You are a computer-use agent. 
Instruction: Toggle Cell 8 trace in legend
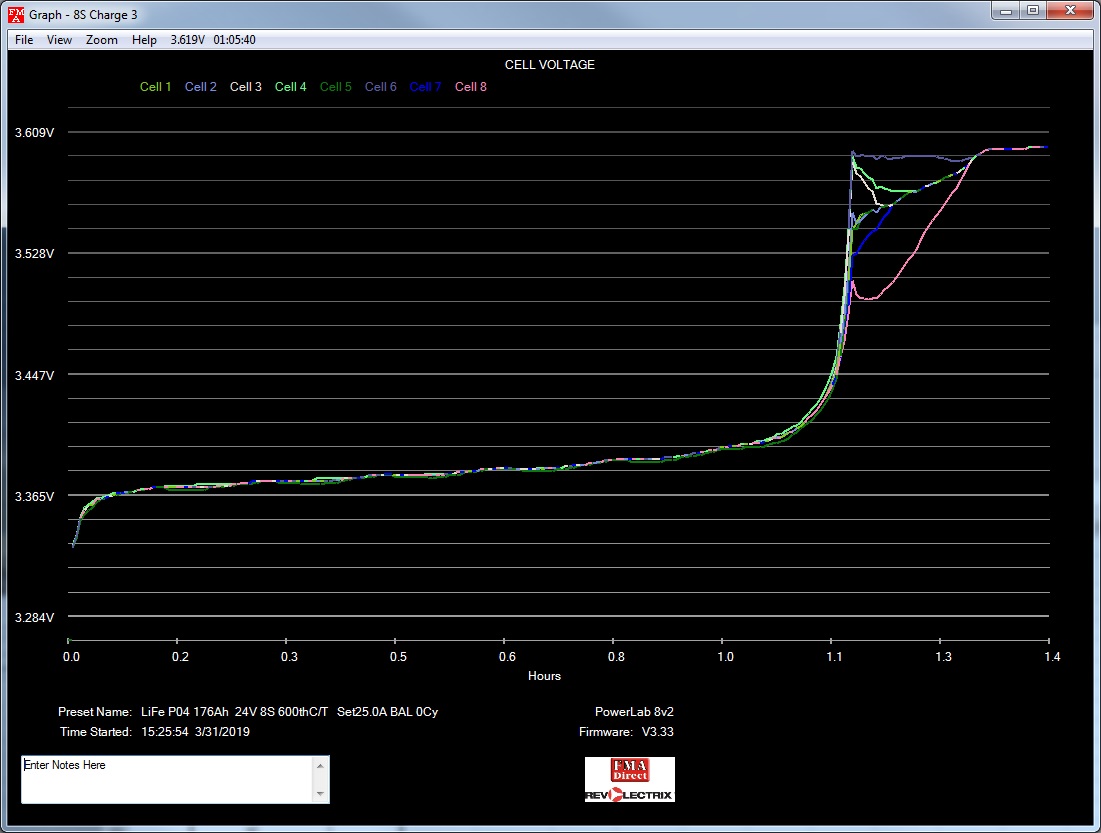click(x=471, y=87)
